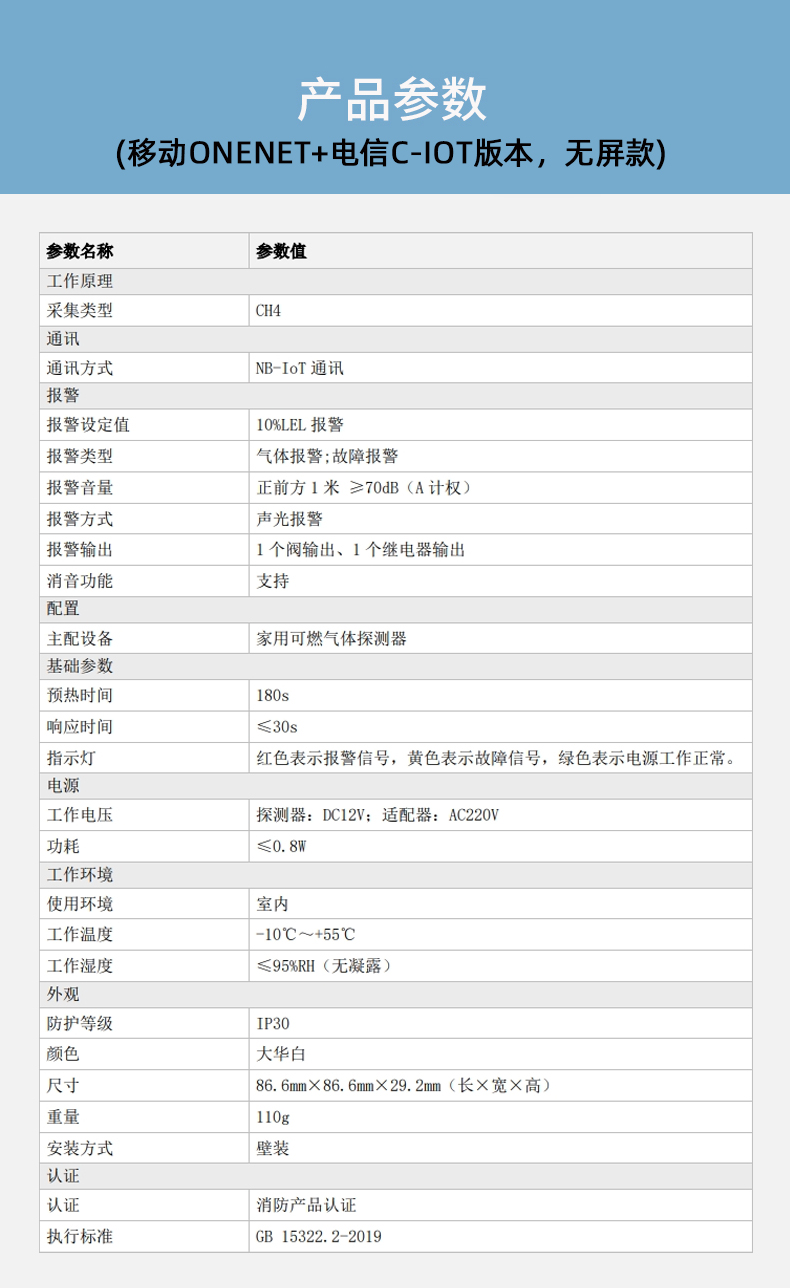The image size is (790, 1288).
Task: Click the 预热时间 label
Action: (x=80, y=695)
